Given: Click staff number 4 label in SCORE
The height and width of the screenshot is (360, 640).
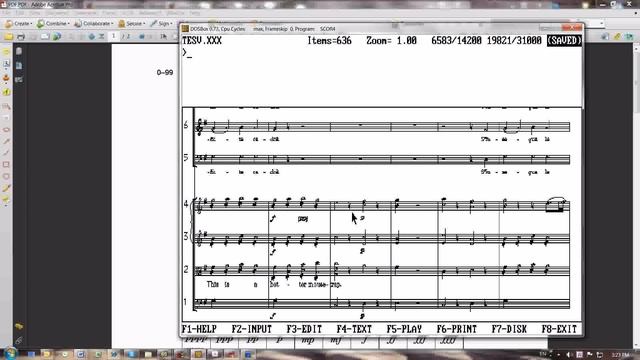Looking at the screenshot, I should (186, 203).
